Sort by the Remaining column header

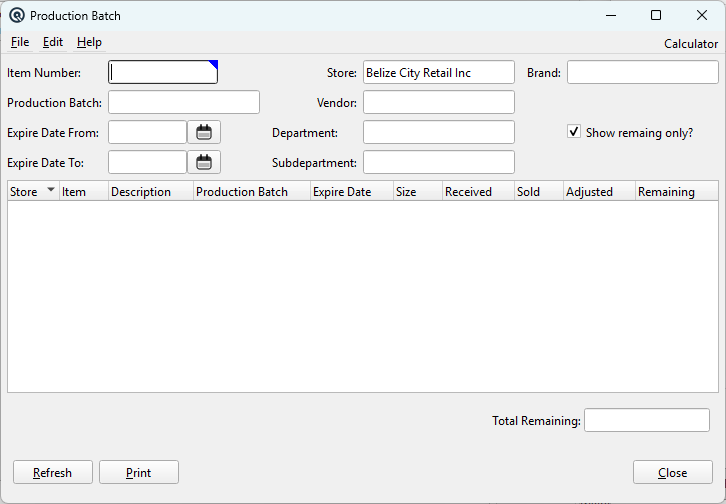pyautogui.click(x=677, y=192)
